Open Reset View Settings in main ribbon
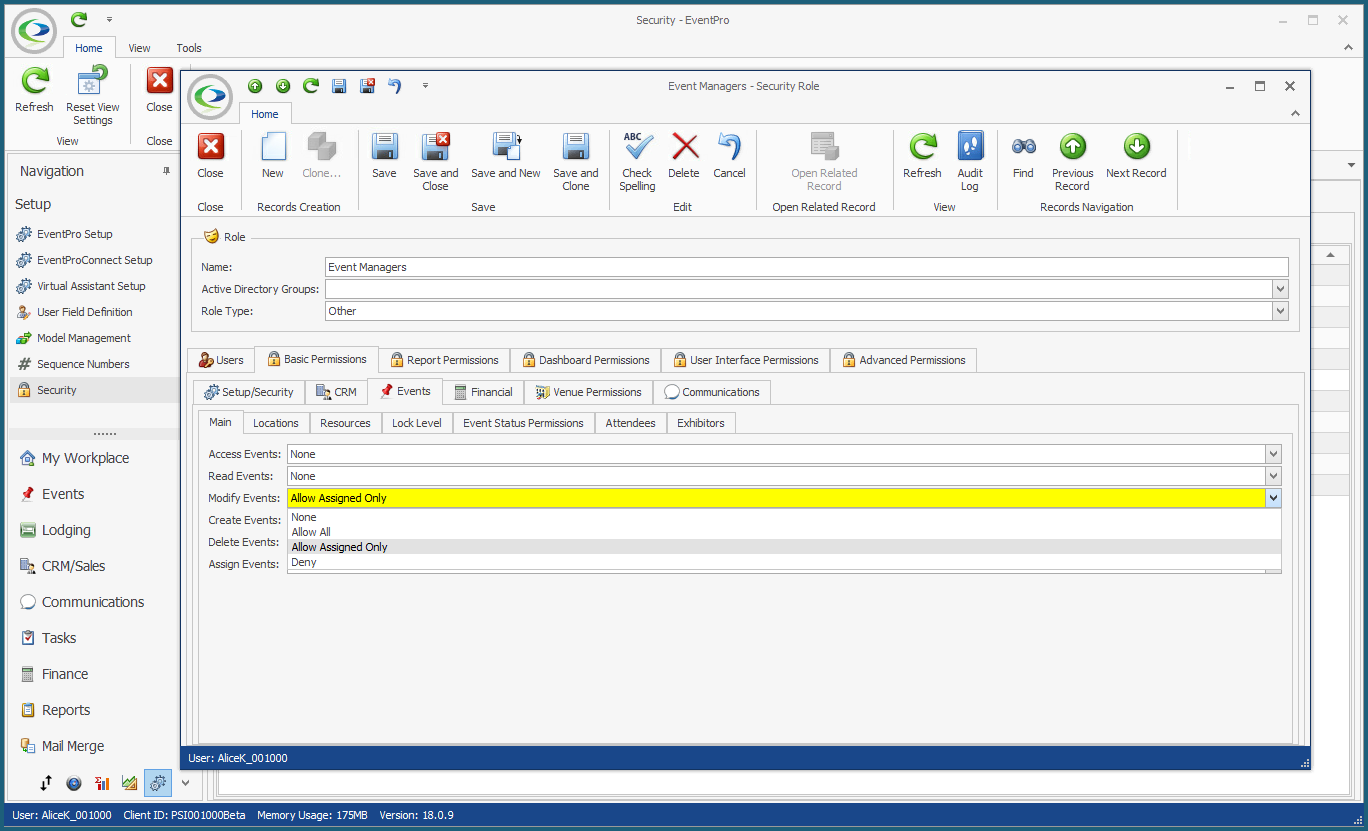This screenshot has height=831, width=1368. click(x=93, y=96)
